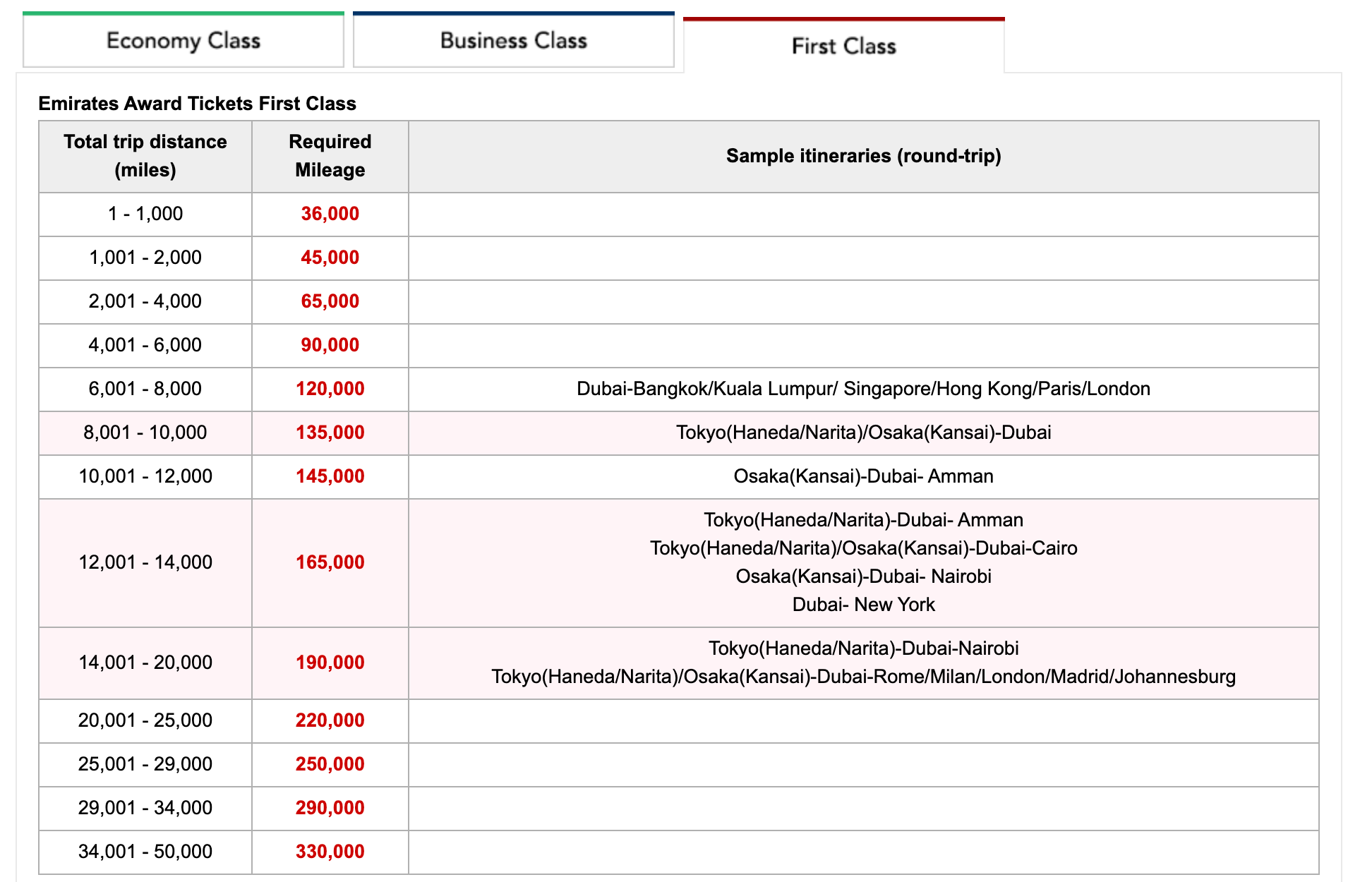Image resolution: width=1372 pixels, height=882 pixels.
Task: Select the 36,000 mileage value
Action: tap(330, 214)
